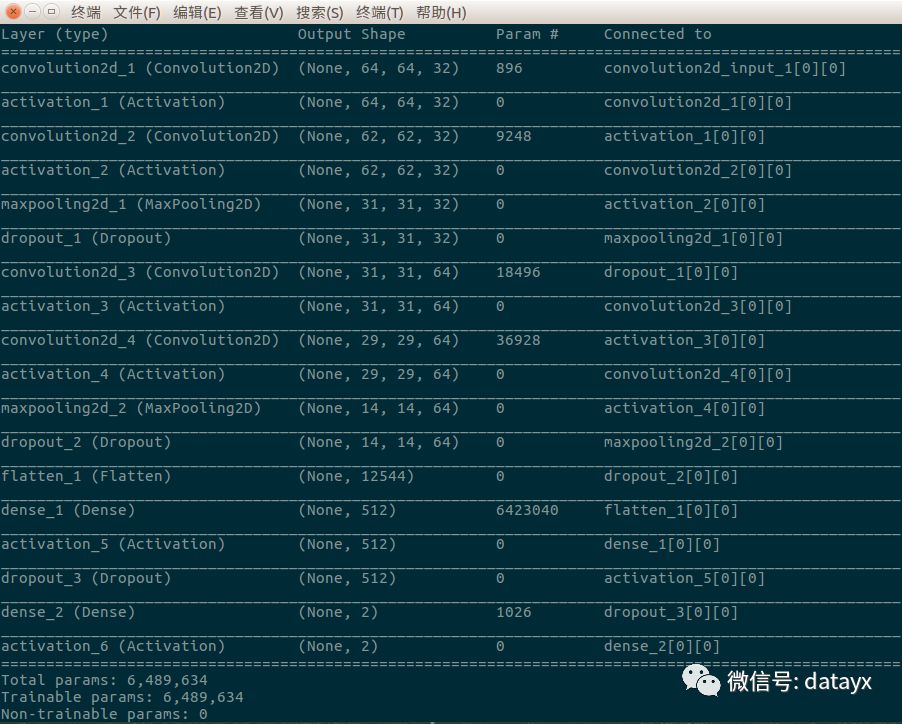This screenshot has width=902, height=724.
Task: Click the param count 36928
Action: click(518, 340)
